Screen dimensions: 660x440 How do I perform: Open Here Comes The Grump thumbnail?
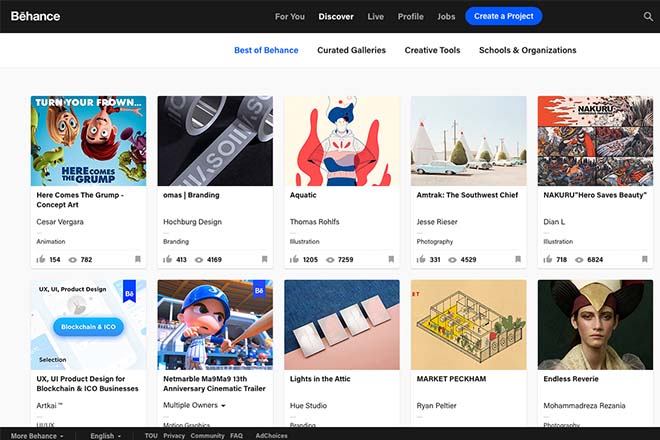pos(88,141)
